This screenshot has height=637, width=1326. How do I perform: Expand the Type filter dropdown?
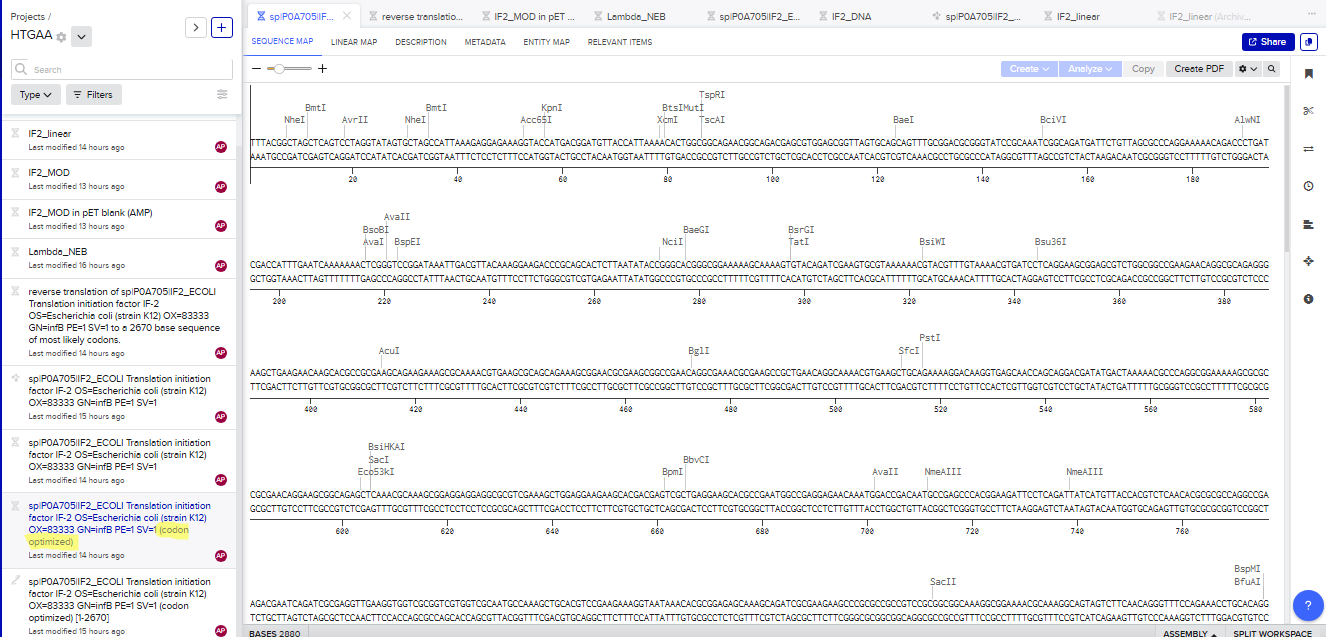pyautogui.click(x=35, y=95)
